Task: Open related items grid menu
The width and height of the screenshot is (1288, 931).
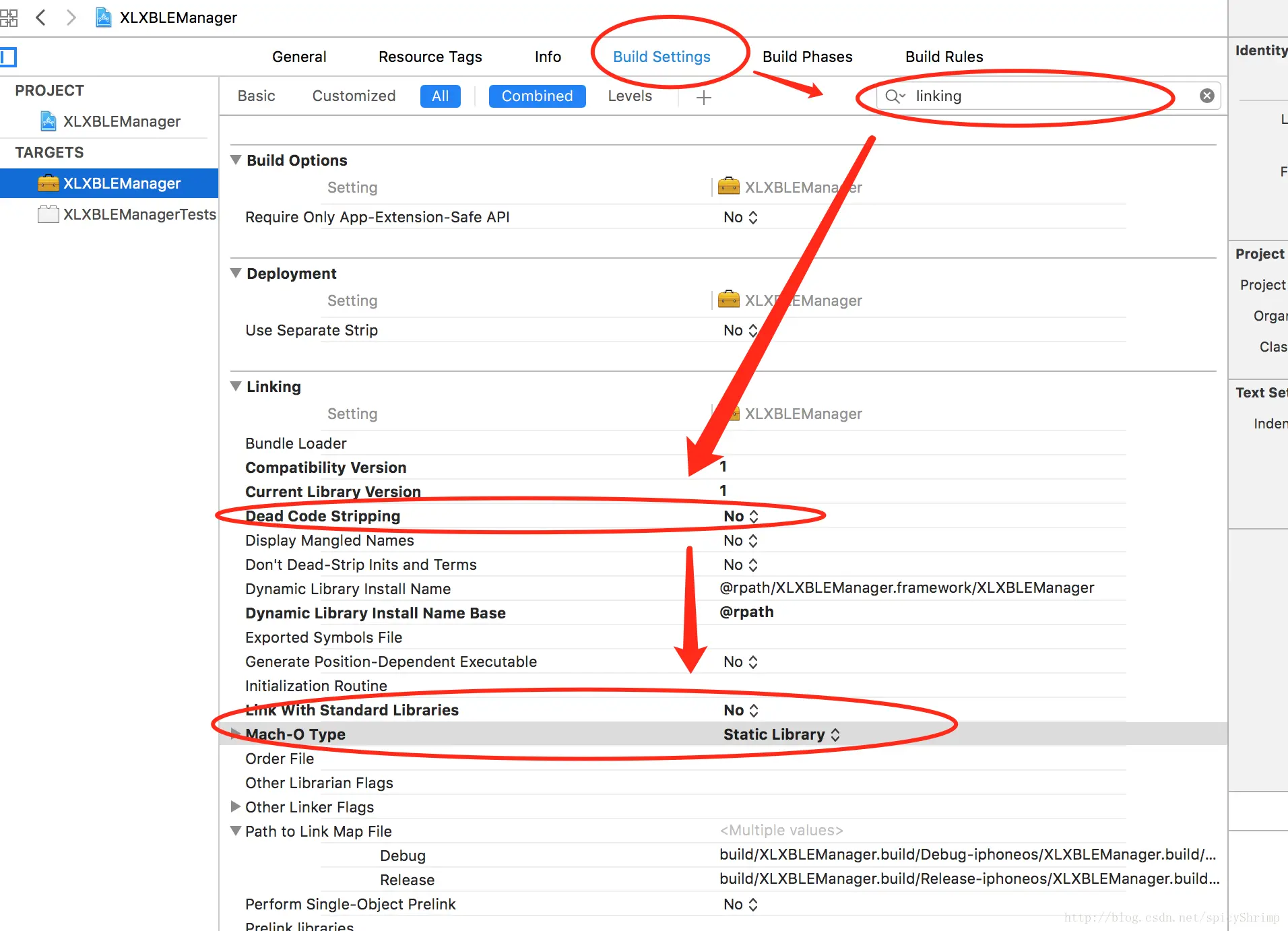Action: (9, 18)
